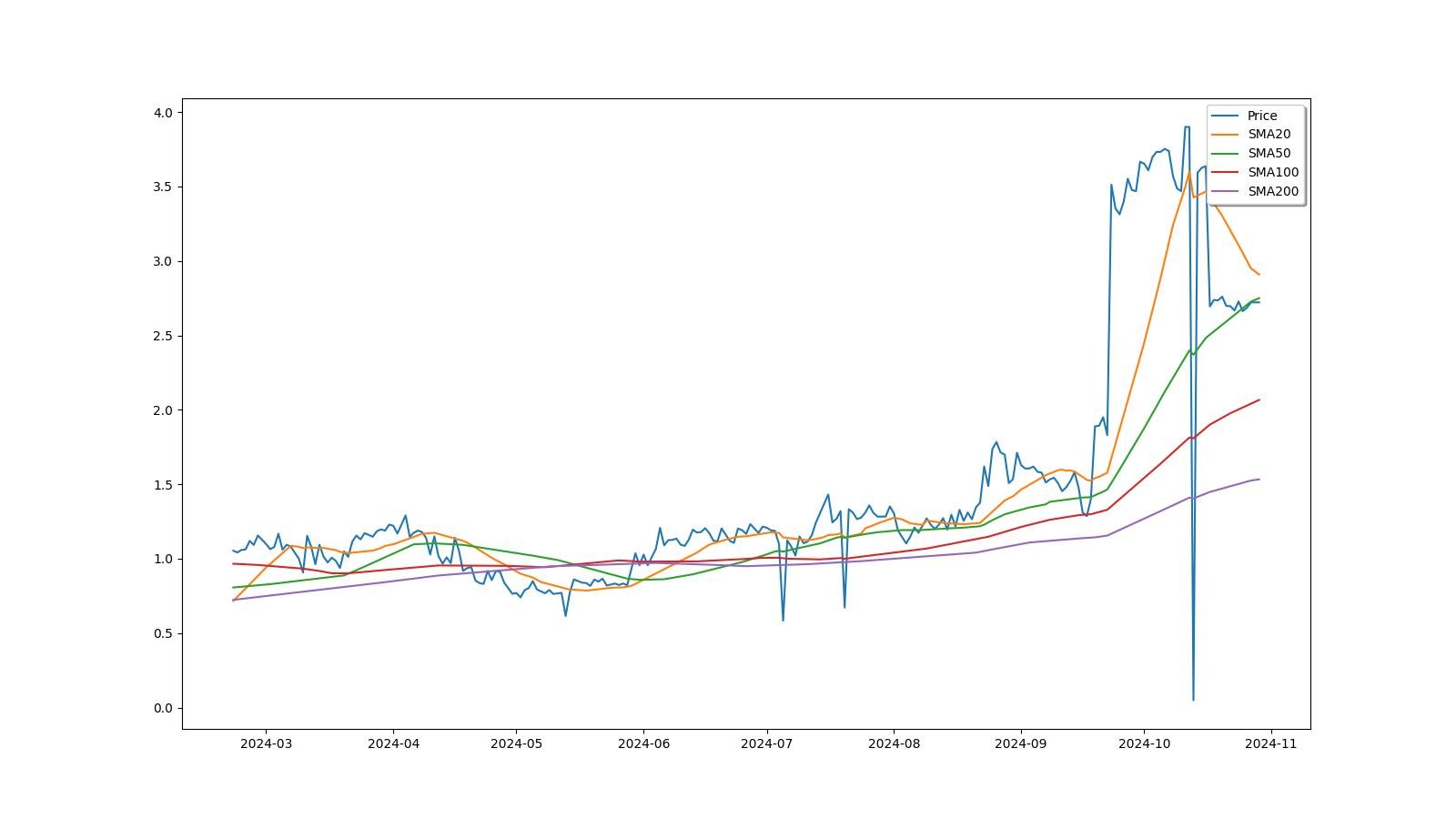Click the 2024-05 x-axis label
Image resolution: width=1456 pixels, height=819 pixels.
click(516, 743)
